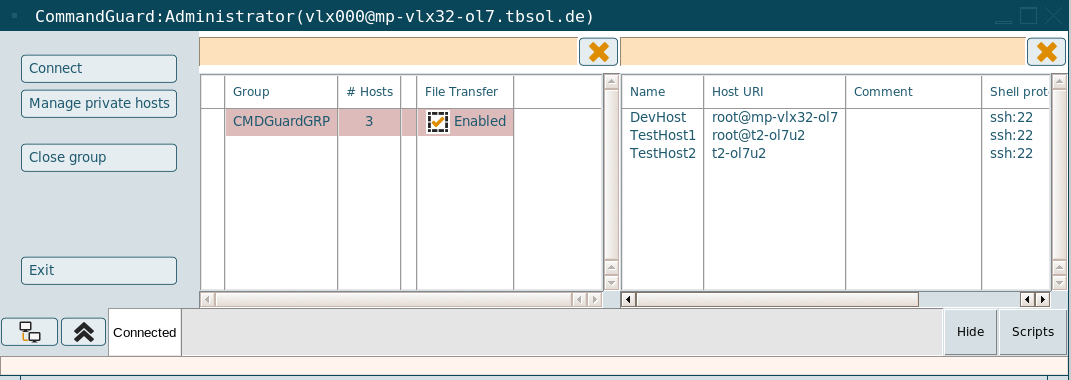Click the File Transfer column header
The height and width of the screenshot is (380, 1071).
465,92
